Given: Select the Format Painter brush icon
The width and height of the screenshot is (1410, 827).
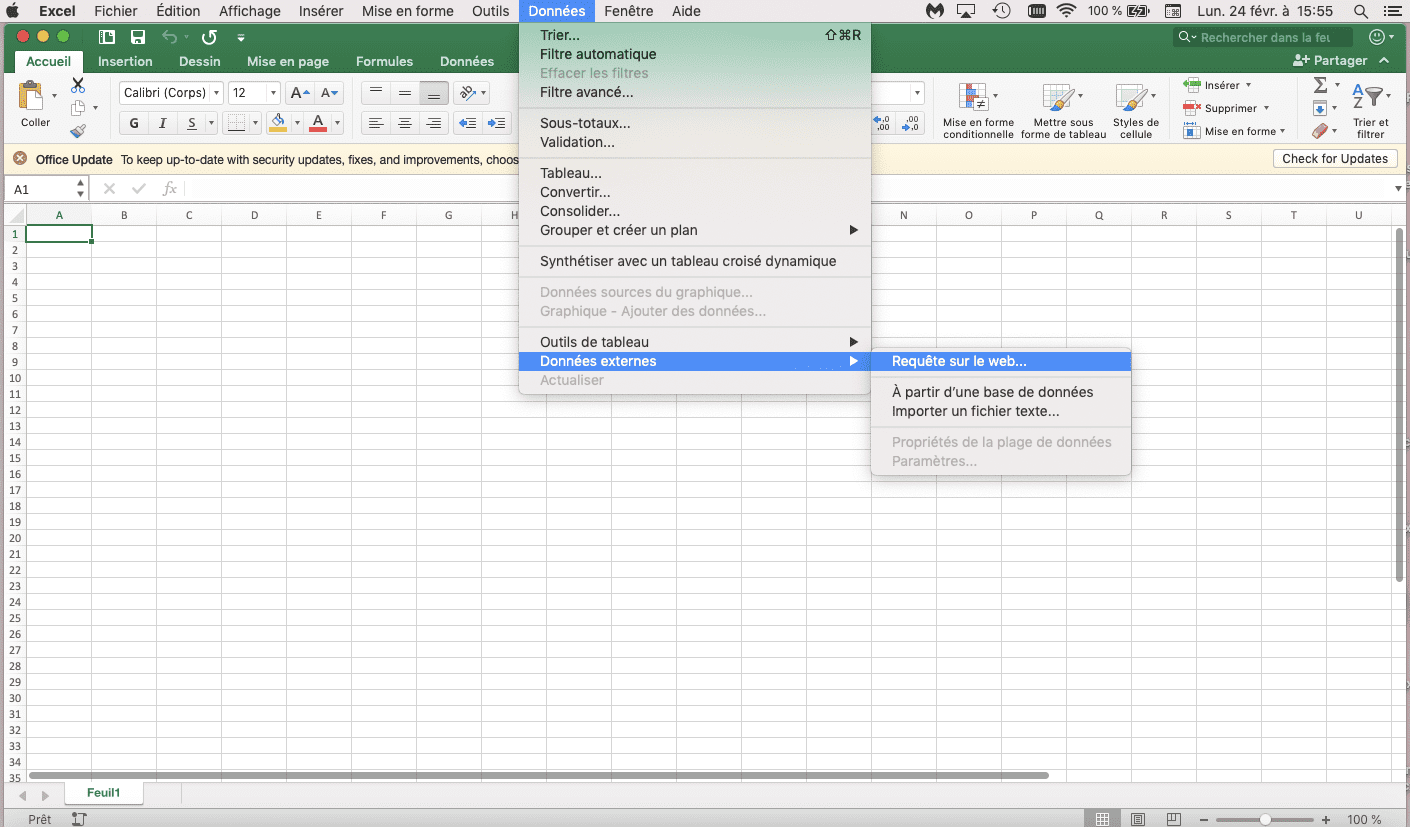Looking at the screenshot, I should (x=78, y=131).
